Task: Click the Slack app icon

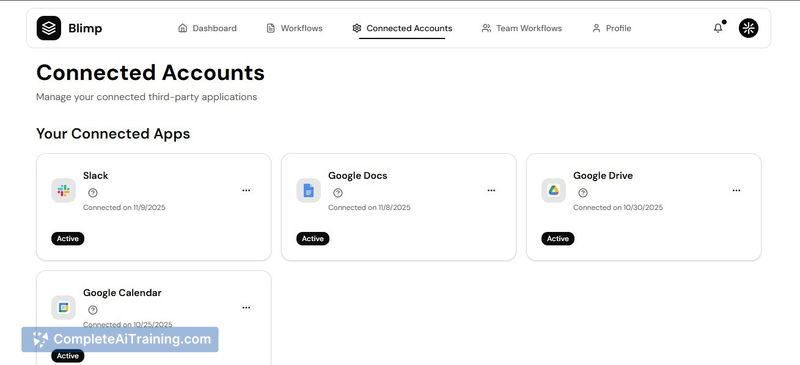Action: 63,190
